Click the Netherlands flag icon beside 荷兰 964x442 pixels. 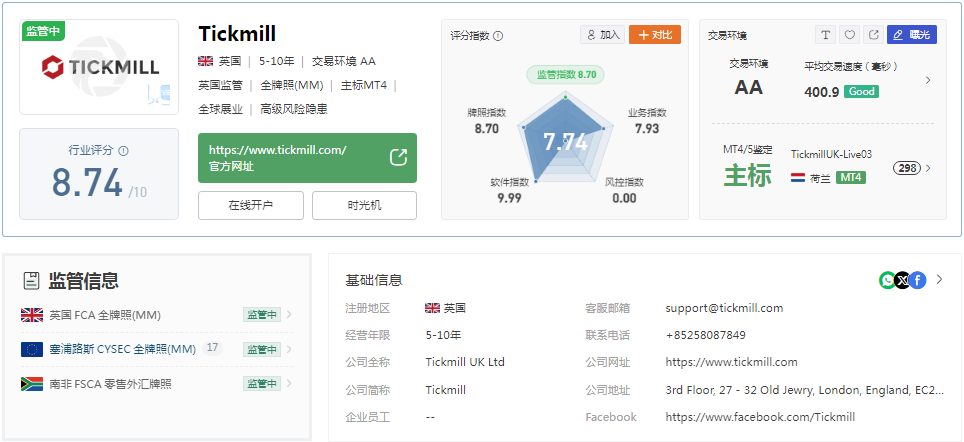tap(798, 178)
